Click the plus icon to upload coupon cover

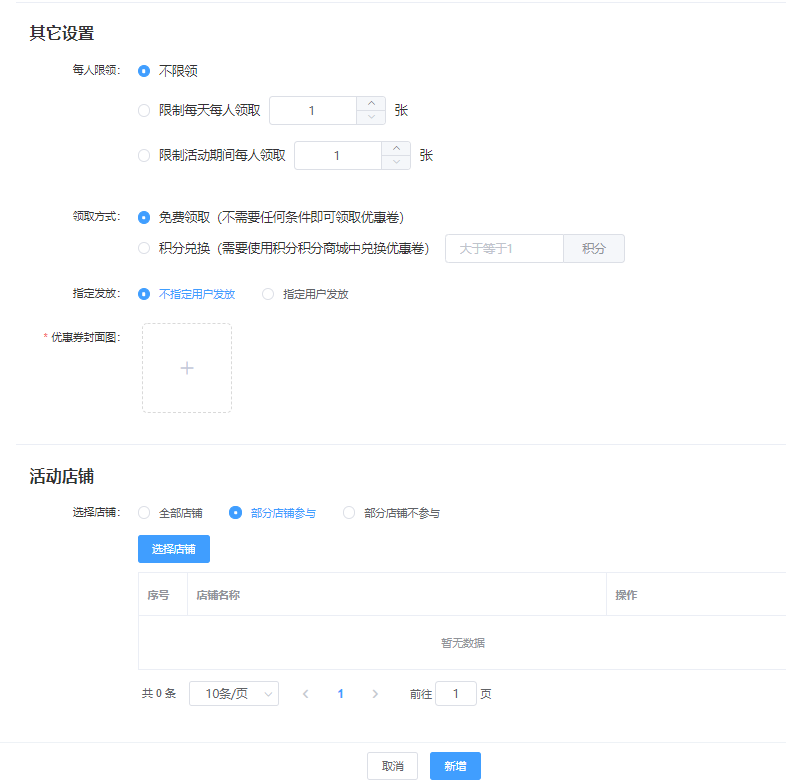[187, 368]
